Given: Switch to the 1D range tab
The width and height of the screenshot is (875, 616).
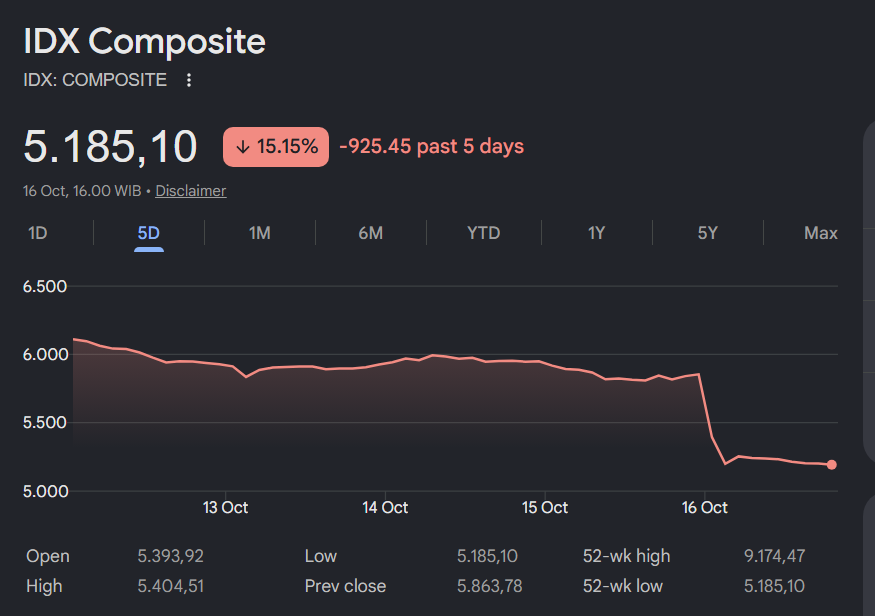Looking at the screenshot, I should (x=38, y=233).
